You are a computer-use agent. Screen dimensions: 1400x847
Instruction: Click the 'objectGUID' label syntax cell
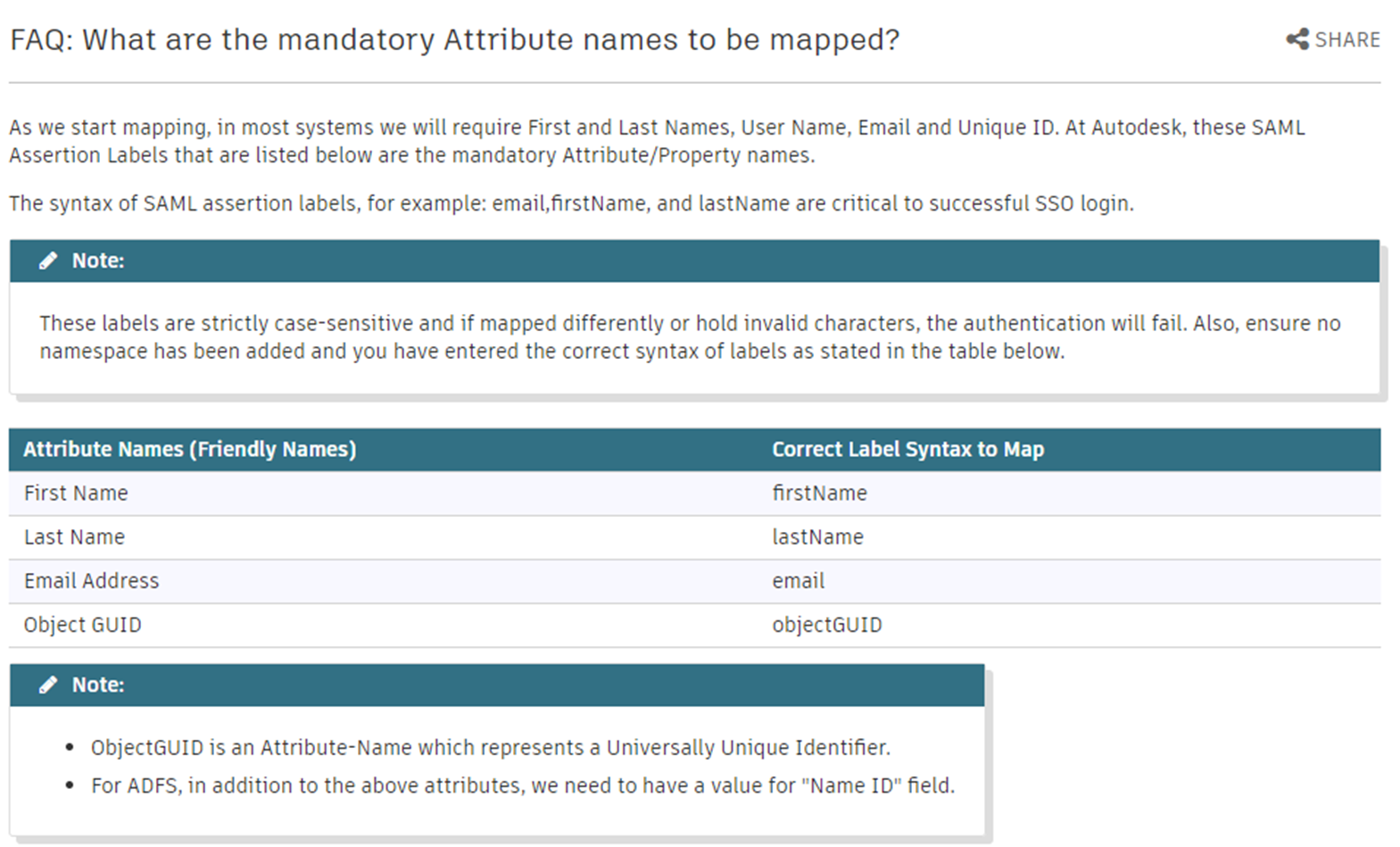pos(826,625)
